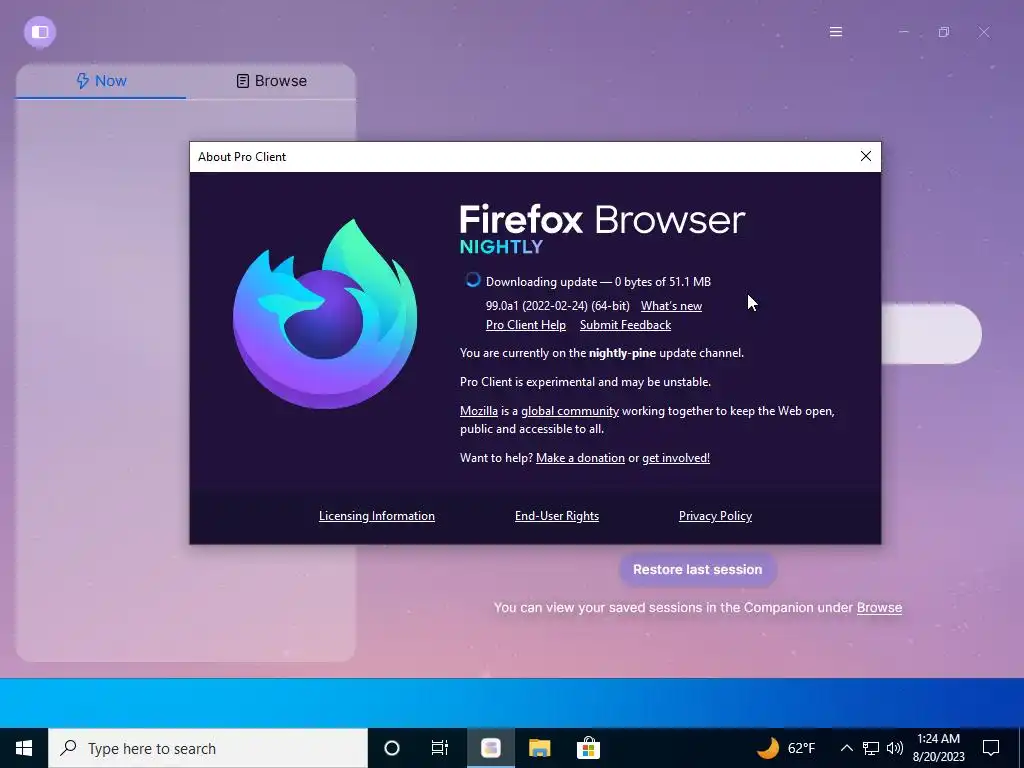Open the hamburger menu in Pro Client
The height and width of the screenshot is (768, 1024).
click(x=835, y=32)
